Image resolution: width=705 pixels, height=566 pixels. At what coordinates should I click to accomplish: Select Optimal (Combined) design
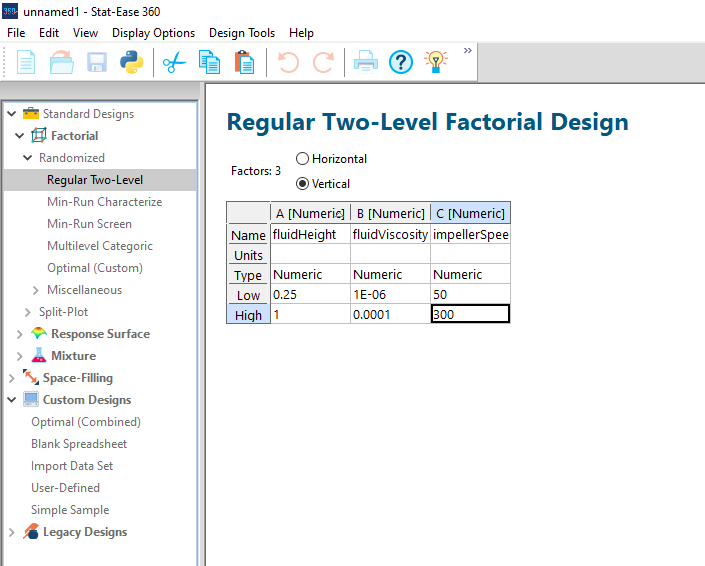point(86,422)
